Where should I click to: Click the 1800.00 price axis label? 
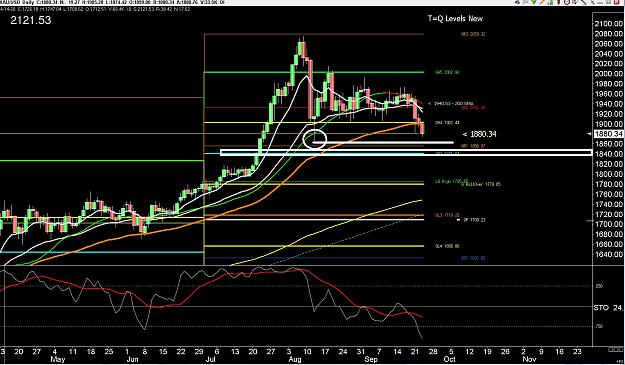[609, 174]
